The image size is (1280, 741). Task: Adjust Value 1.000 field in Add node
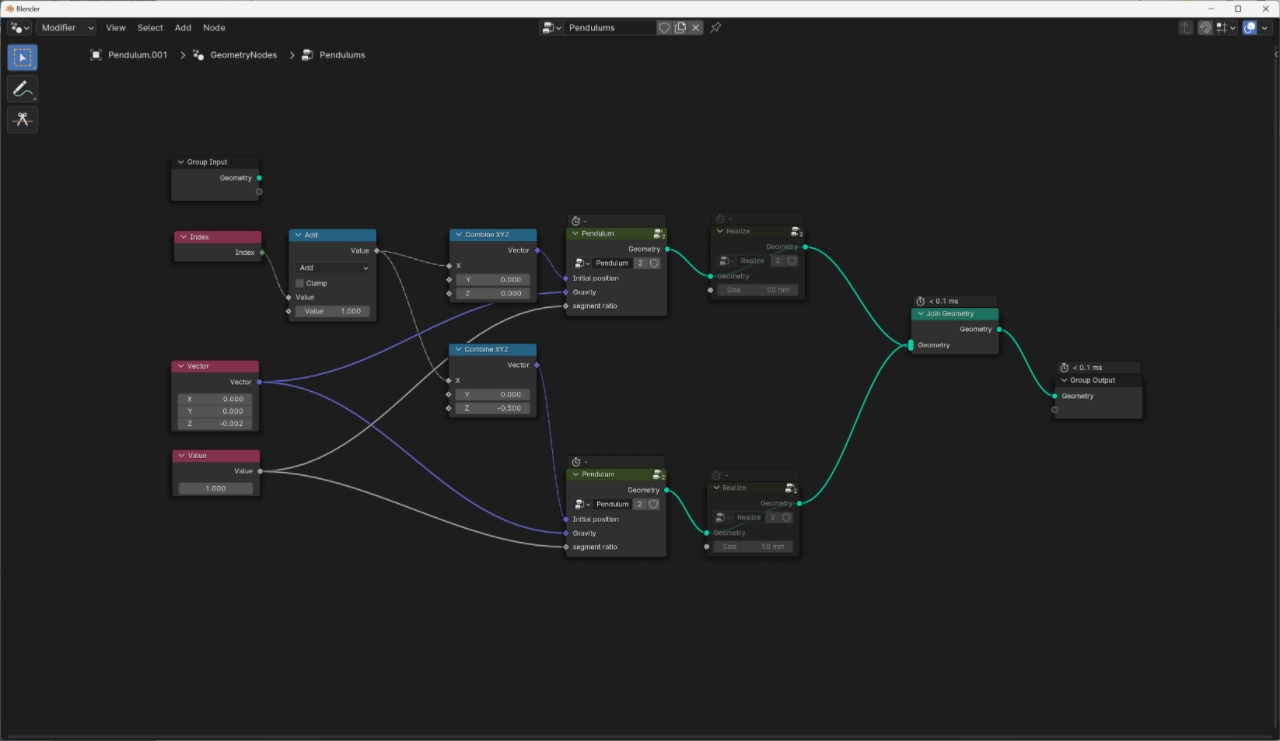[333, 311]
